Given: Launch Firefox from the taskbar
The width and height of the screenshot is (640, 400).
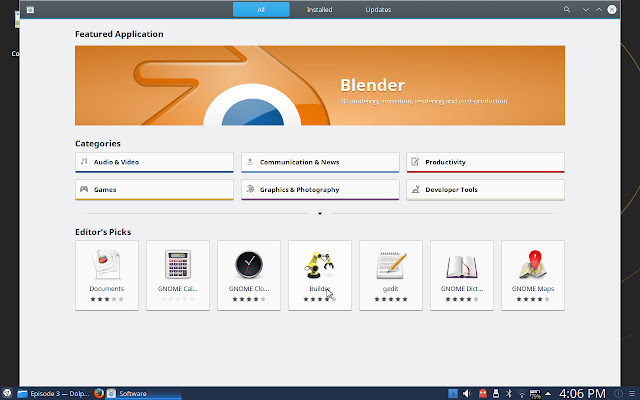Looking at the screenshot, I should point(98,393).
